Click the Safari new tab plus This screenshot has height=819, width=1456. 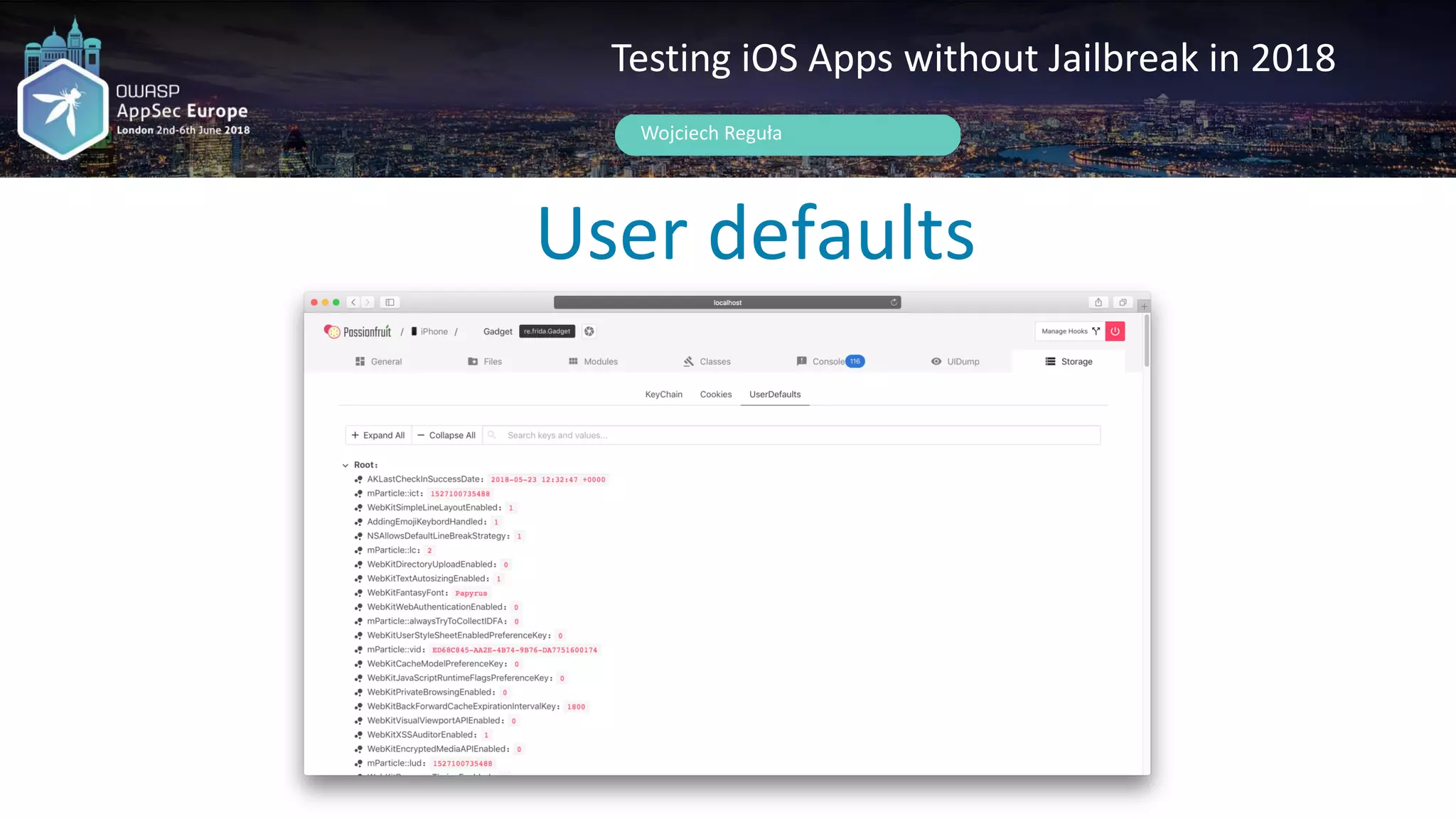(1144, 306)
